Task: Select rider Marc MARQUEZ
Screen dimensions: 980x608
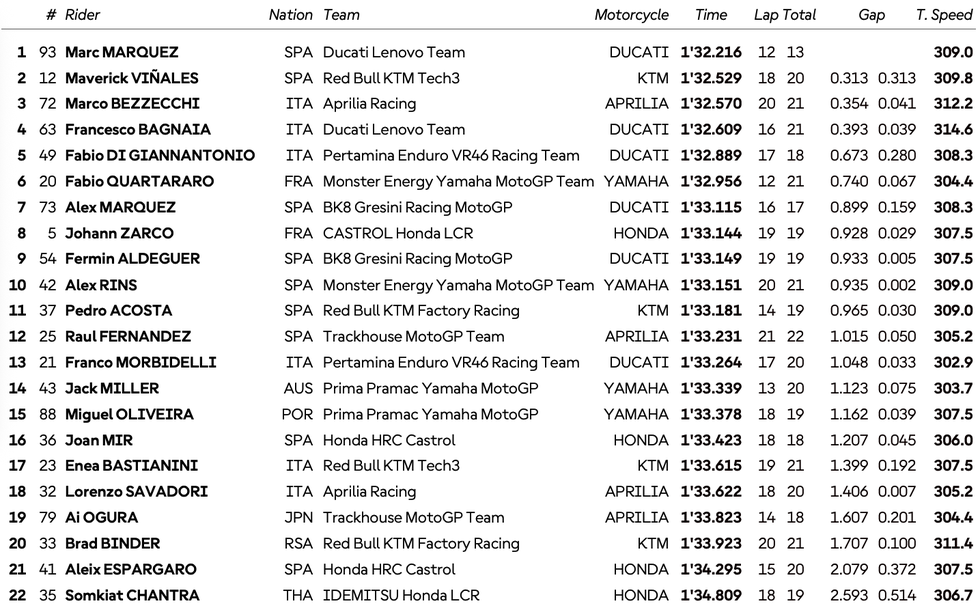Action: [121, 52]
